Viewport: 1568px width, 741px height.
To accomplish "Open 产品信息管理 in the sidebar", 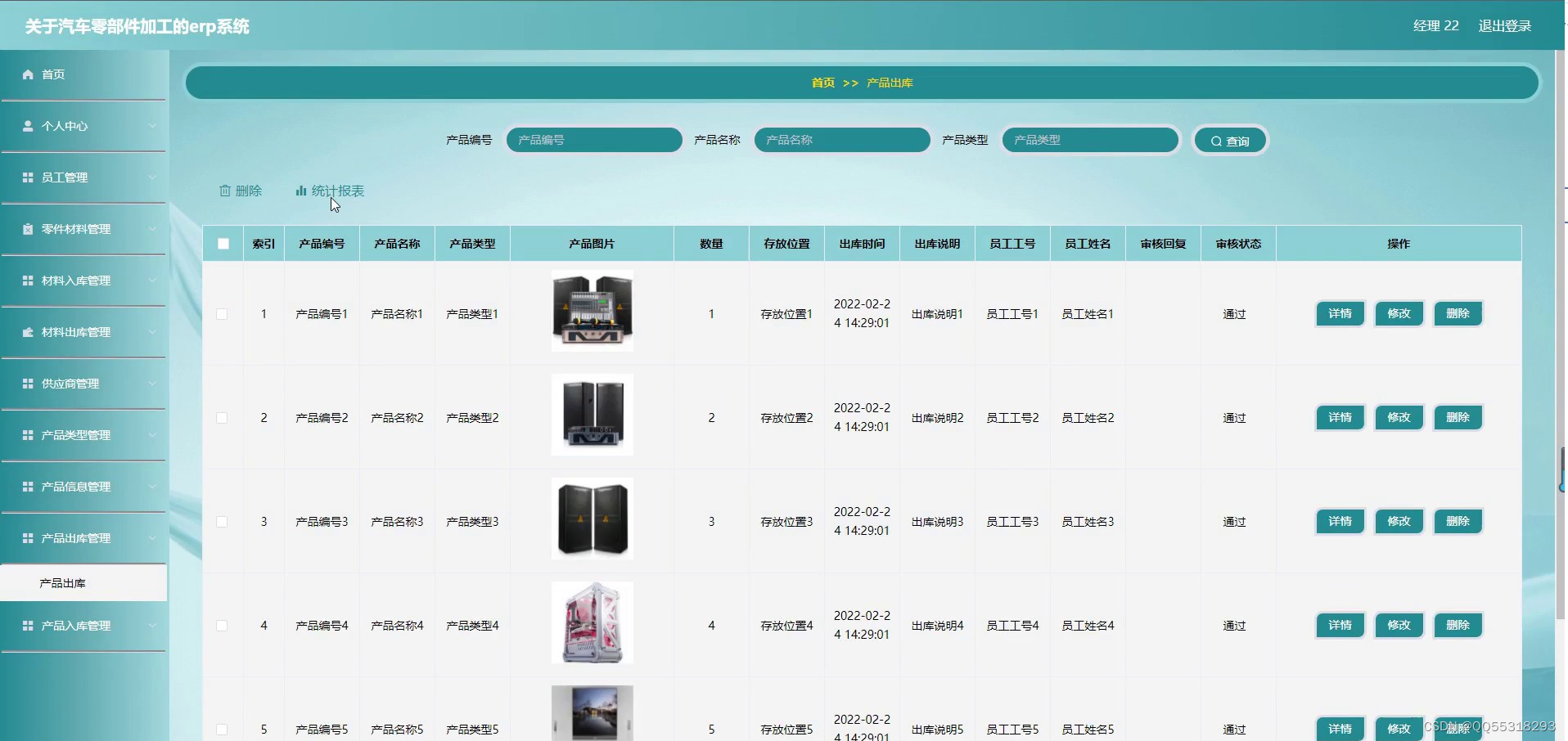I will point(83,487).
